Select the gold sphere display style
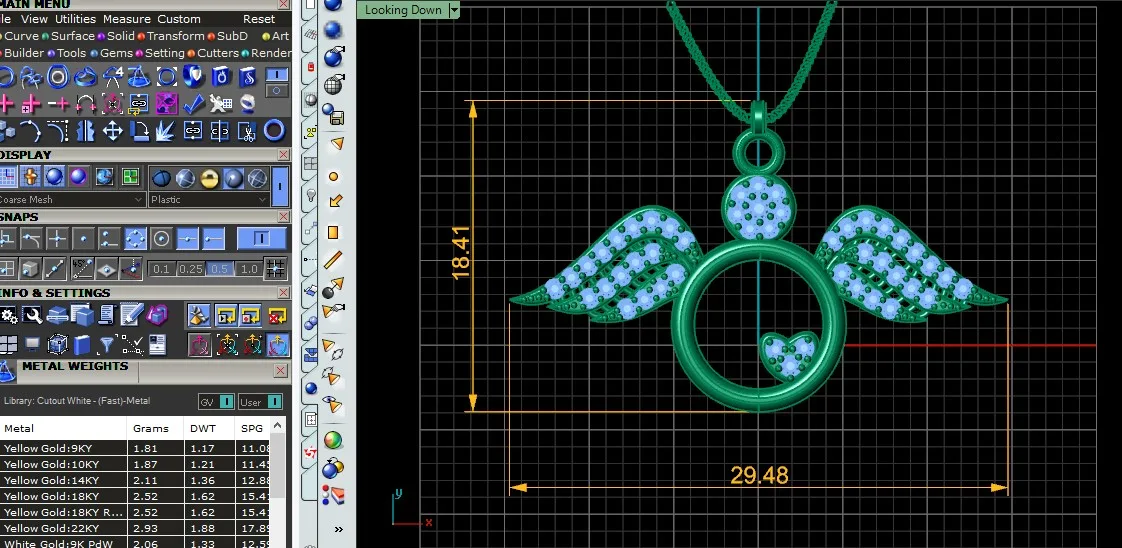Viewport: 1122px width, 548px height. [209, 177]
